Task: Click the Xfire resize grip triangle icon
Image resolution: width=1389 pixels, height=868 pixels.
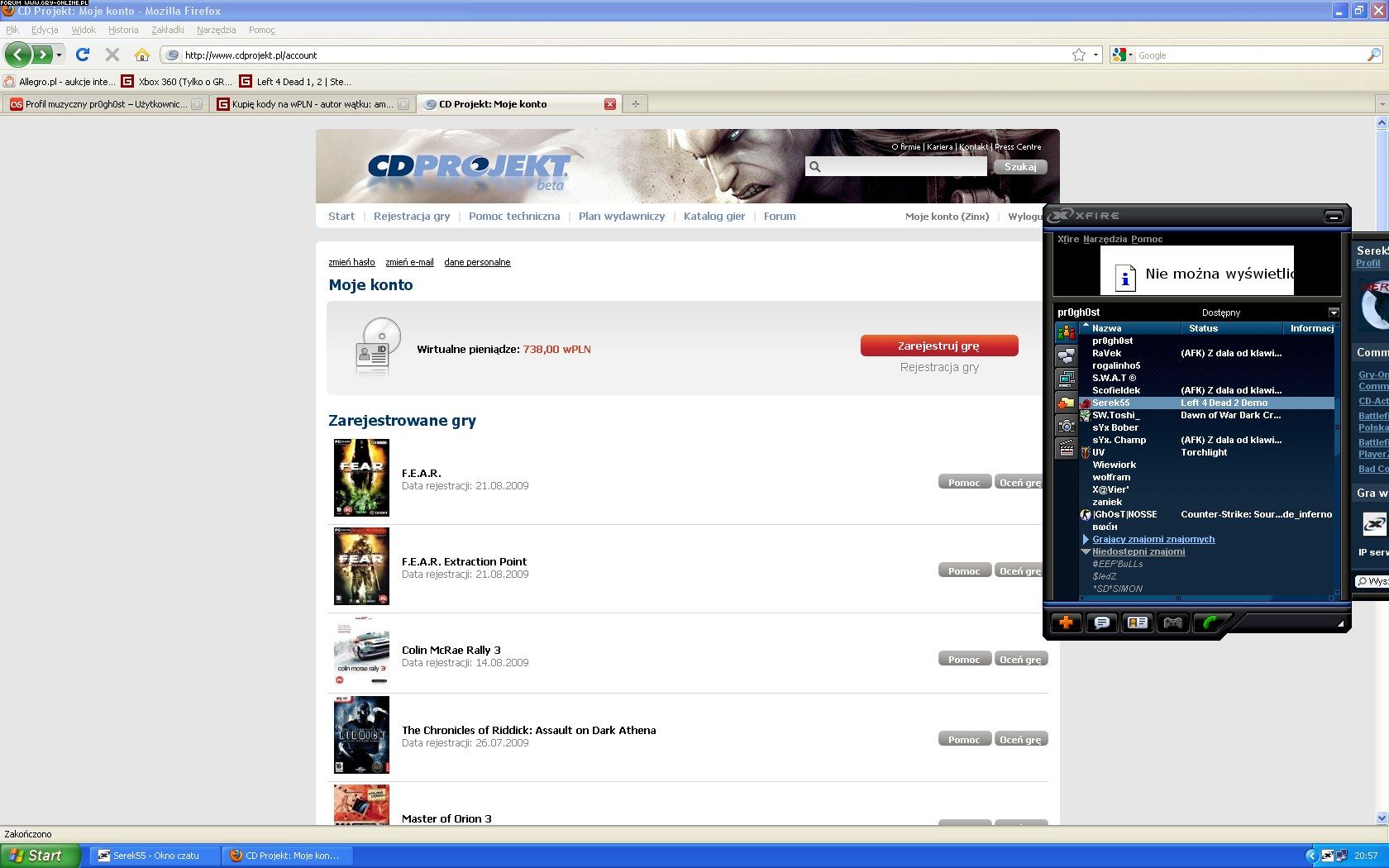Action: tap(1340, 624)
